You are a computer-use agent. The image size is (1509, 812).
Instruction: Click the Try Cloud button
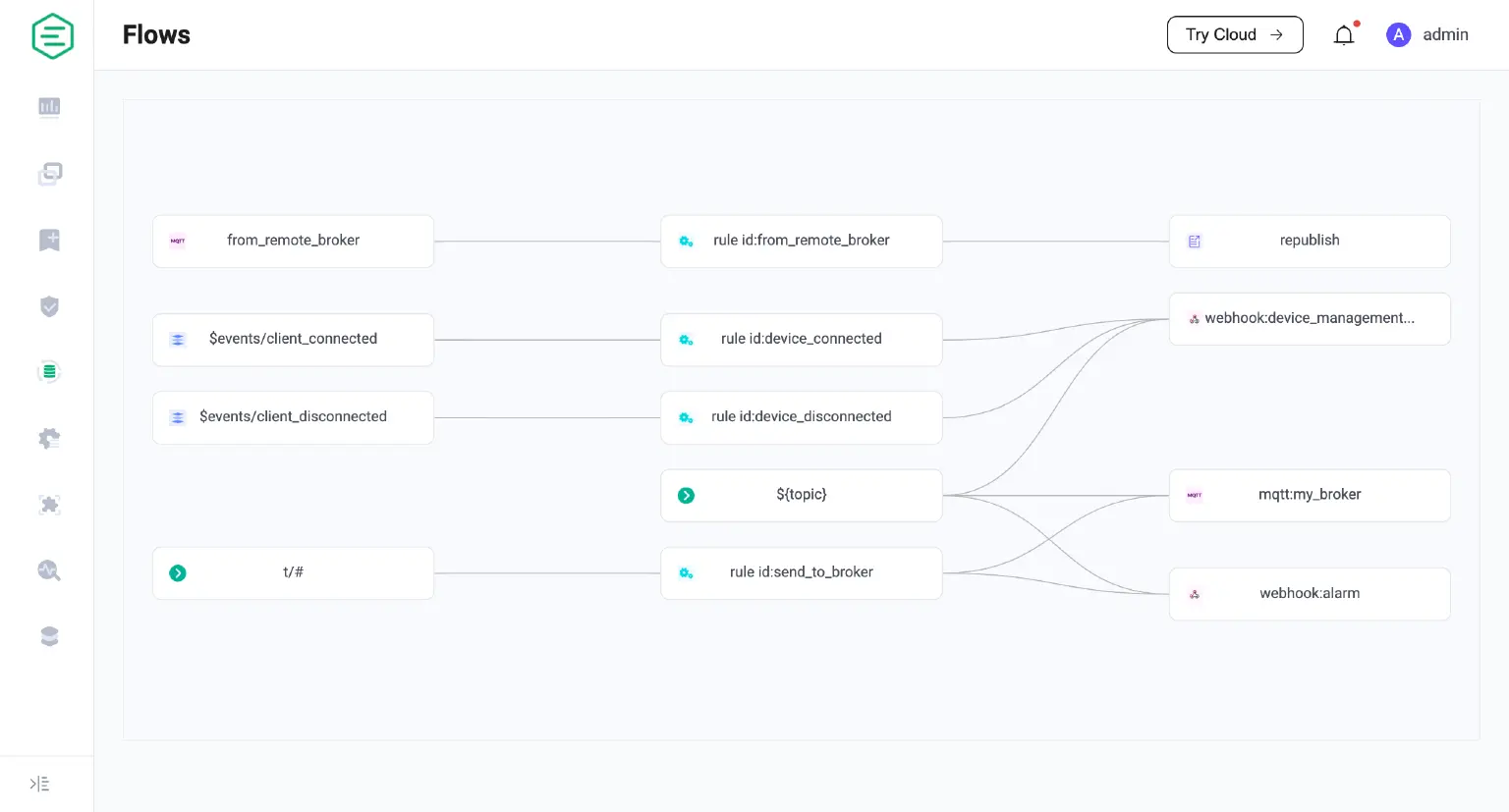coord(1235,34)
